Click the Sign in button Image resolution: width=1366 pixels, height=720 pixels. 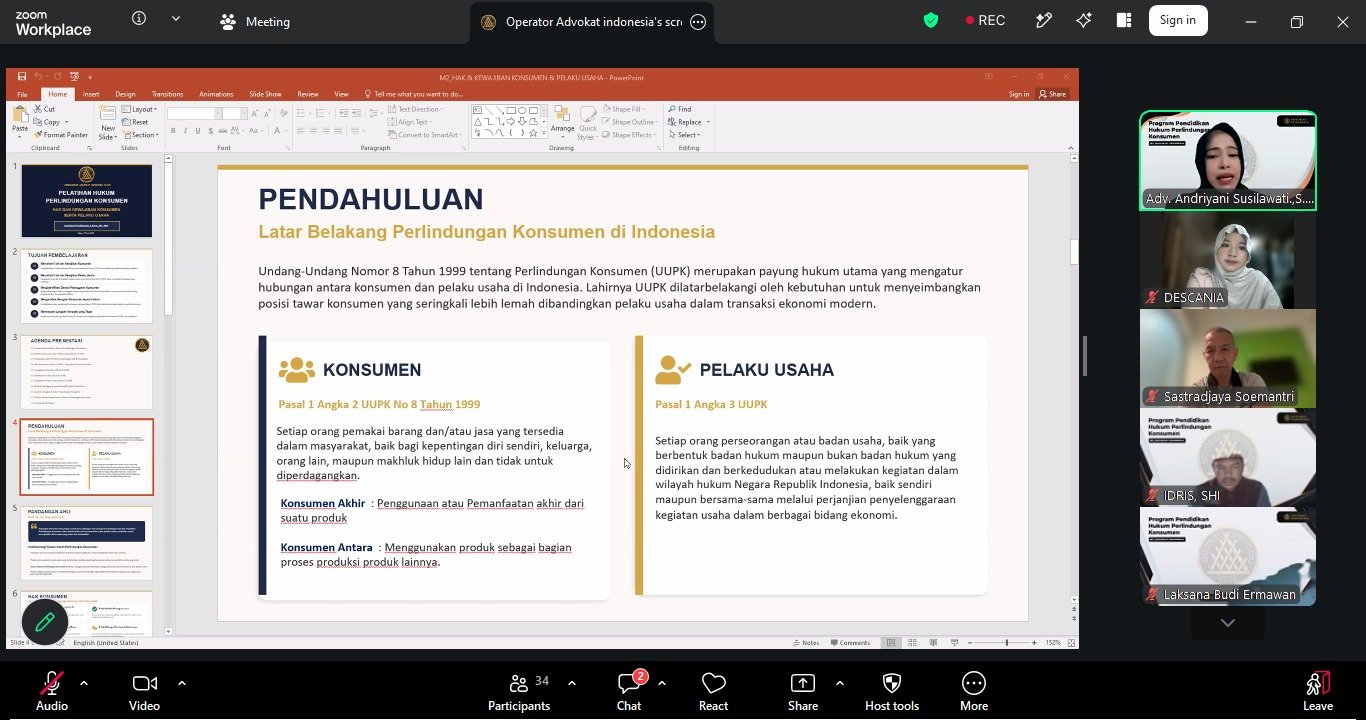[x=1178, y=20]
